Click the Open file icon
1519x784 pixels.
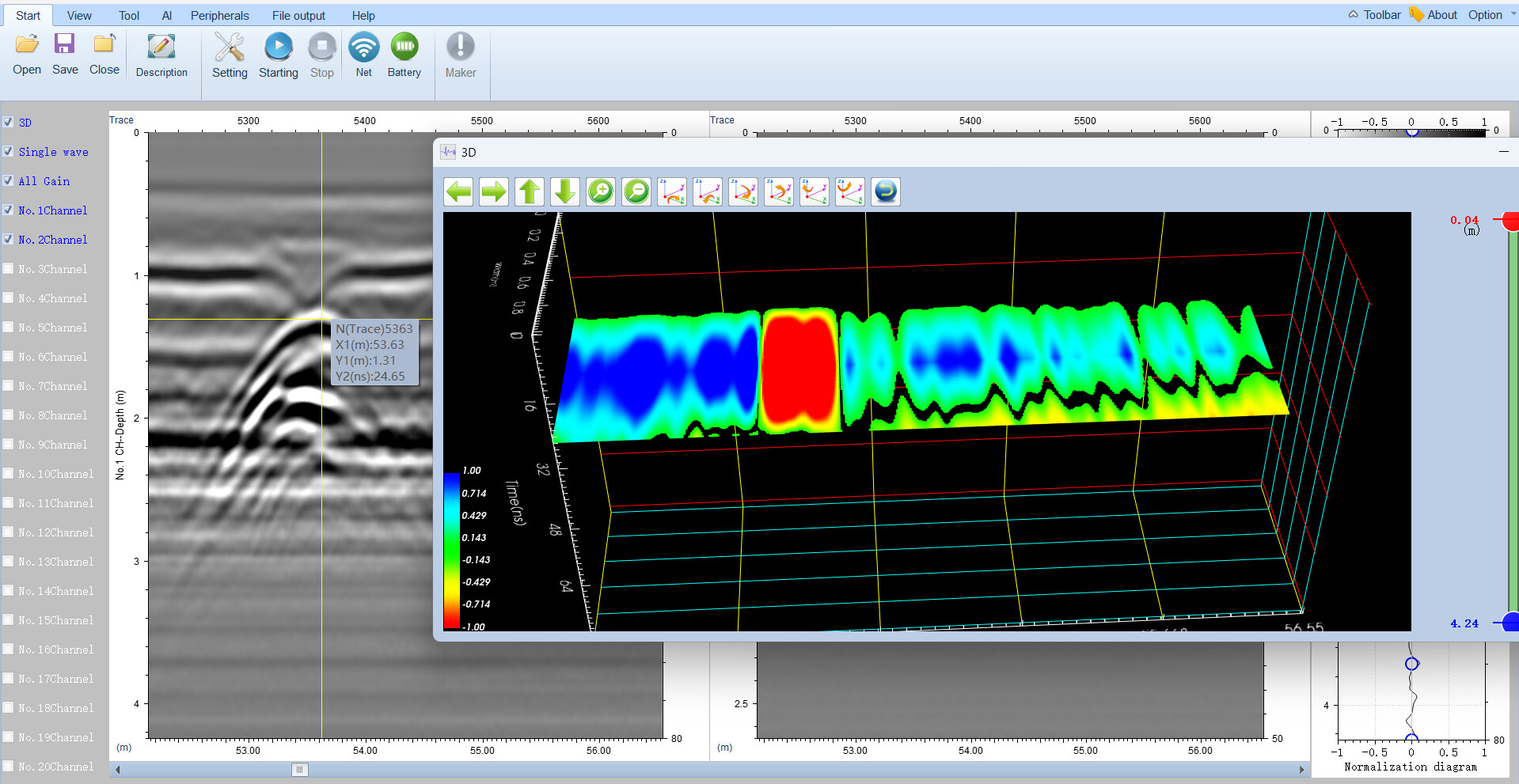(x=27, y=45)
